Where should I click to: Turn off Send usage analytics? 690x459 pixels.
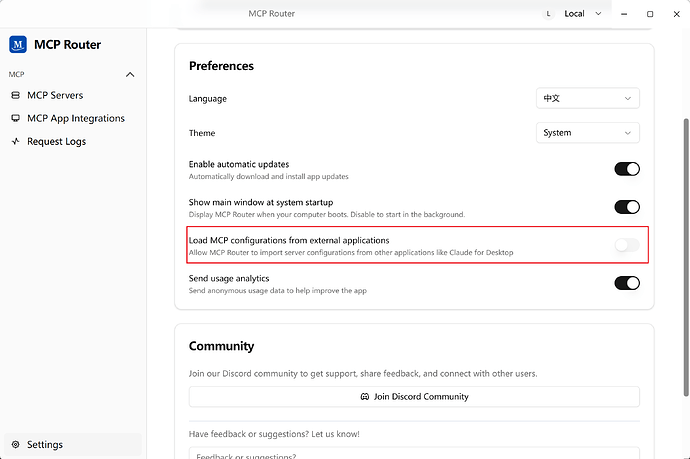pos(627,283)
